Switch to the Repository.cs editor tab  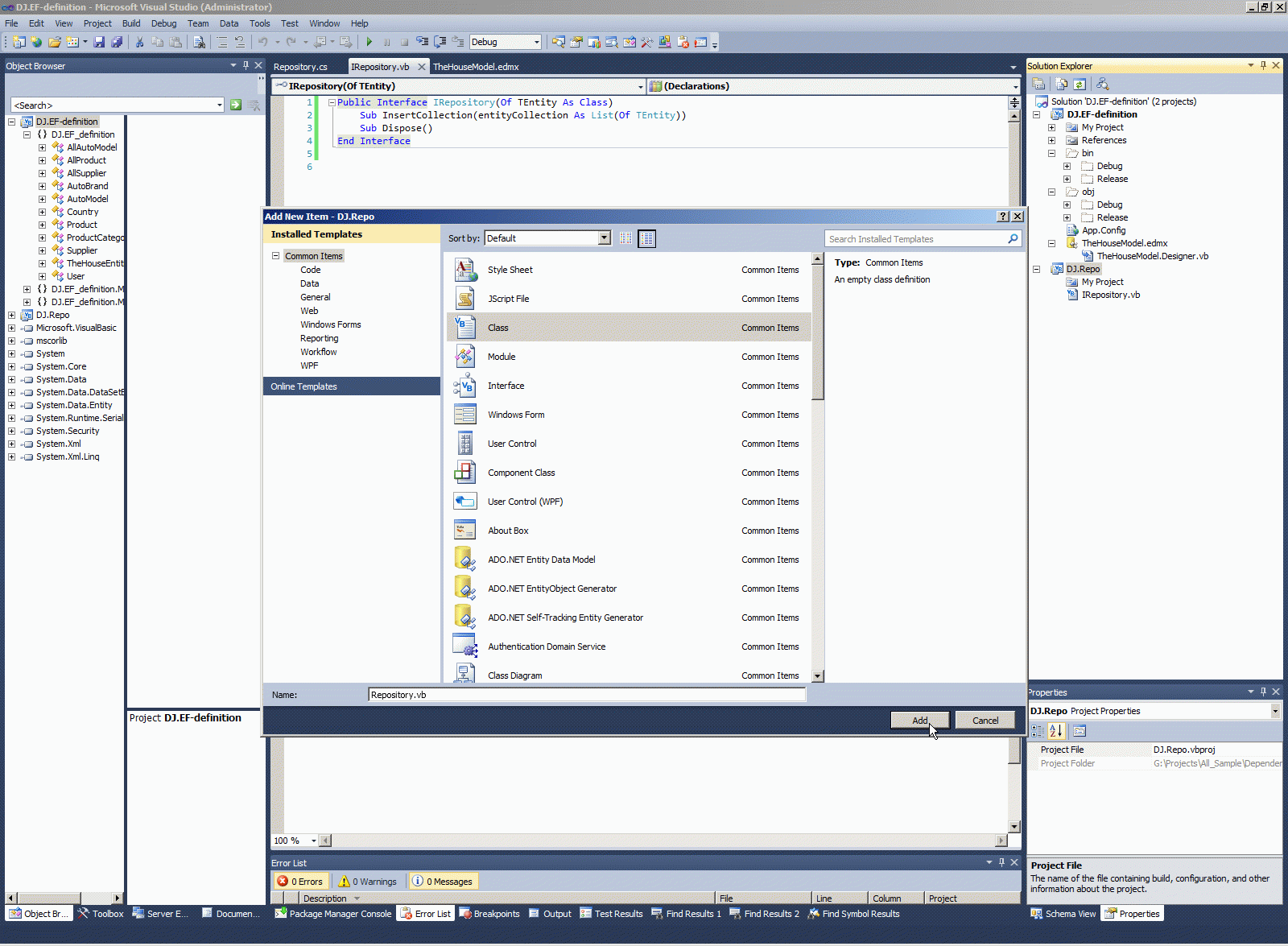tap(300, 67)
